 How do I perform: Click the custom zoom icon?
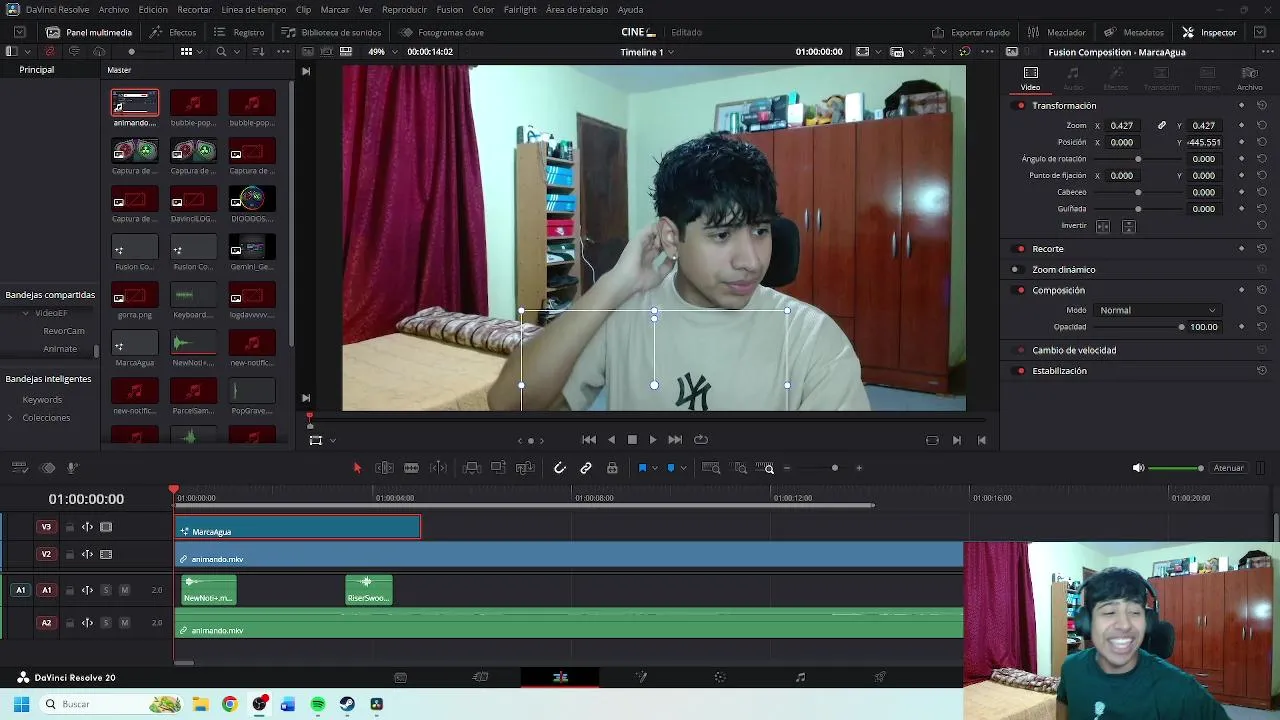click(766, 468)
